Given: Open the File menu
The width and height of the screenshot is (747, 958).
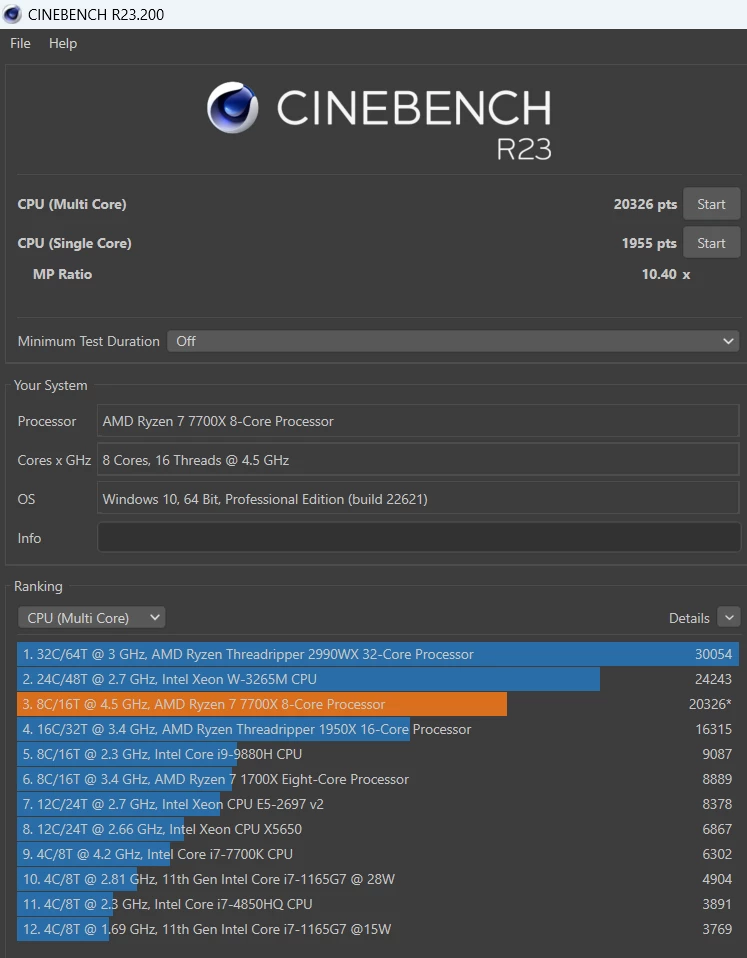Looking at the screenshot, I should [x=20, y=43].
